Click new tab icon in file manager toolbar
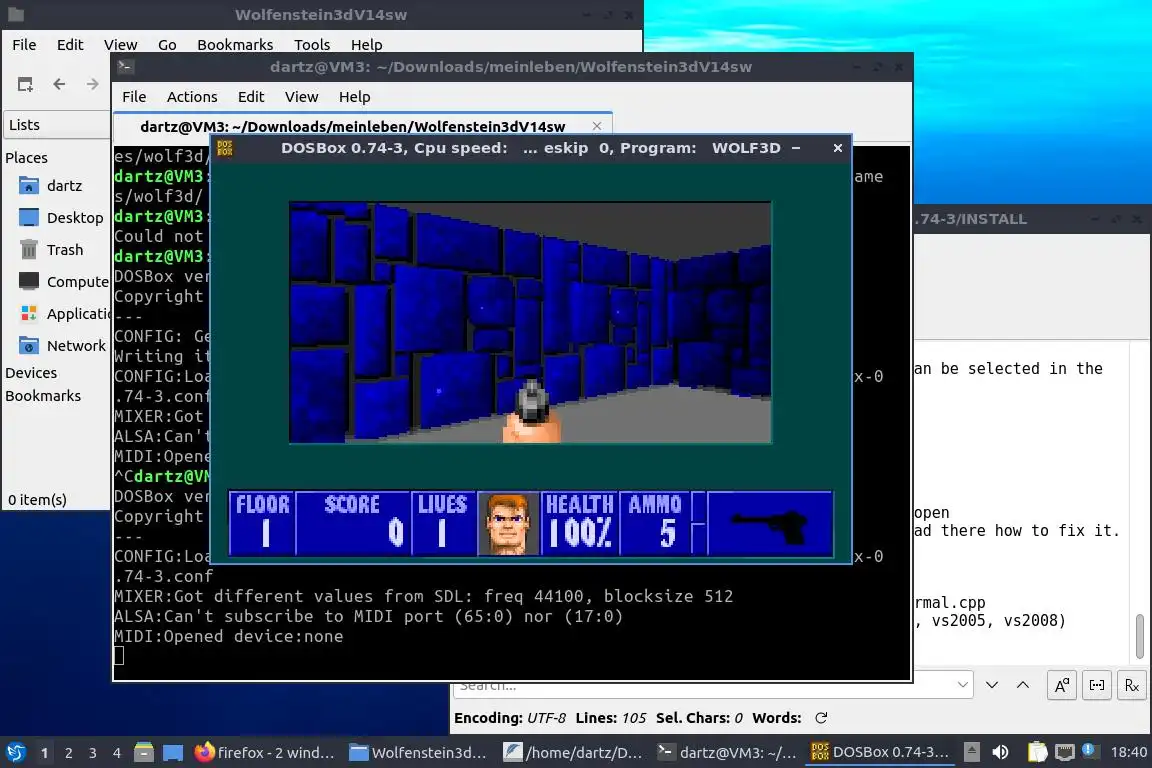 coord(25,84)
